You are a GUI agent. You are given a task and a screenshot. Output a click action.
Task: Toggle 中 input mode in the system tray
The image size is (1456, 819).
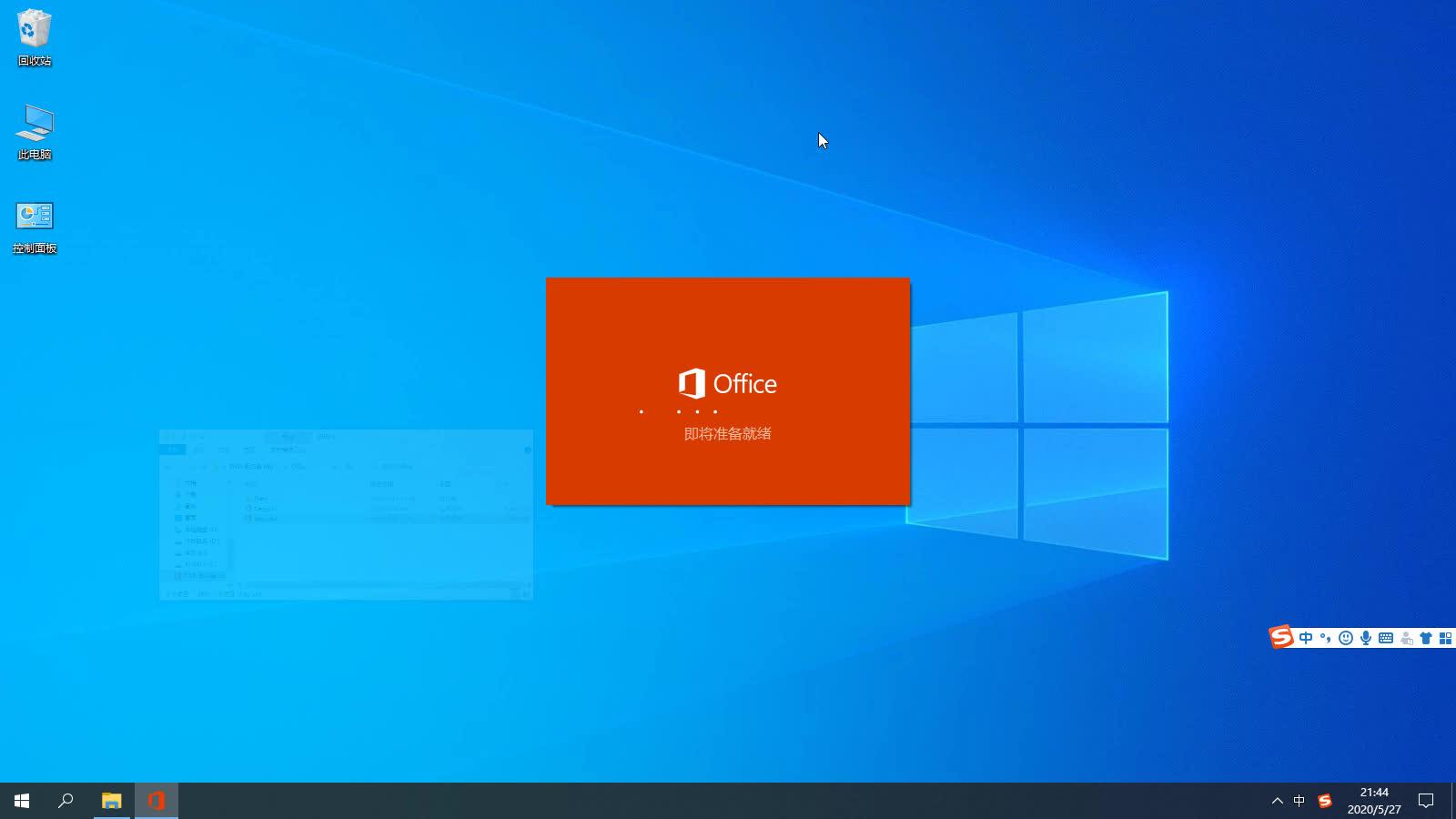tap(1299, 801)
